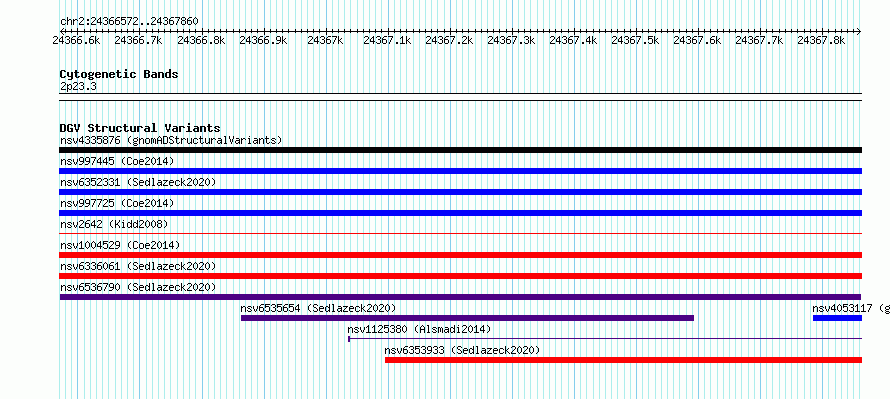
Task: Click the blue nsv997725 variant bar
Action: point(461,213)
